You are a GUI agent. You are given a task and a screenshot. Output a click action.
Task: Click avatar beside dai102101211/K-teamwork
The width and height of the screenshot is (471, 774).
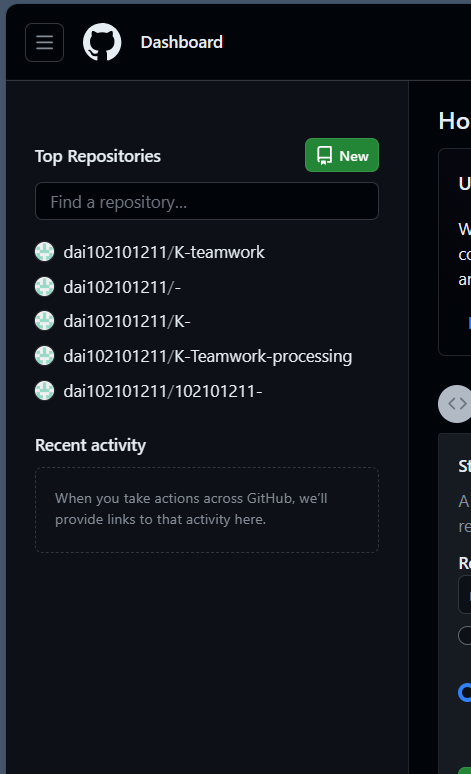(44, 252)
